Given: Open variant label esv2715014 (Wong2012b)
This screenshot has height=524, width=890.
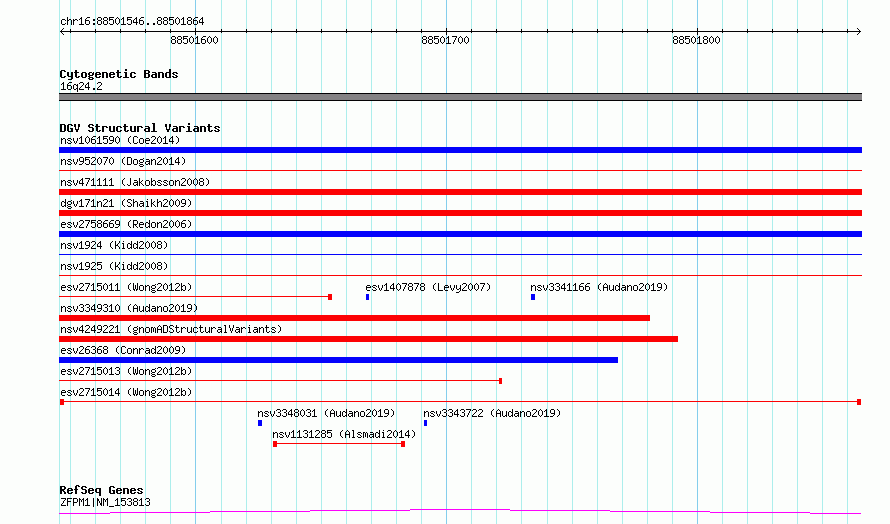Looking at the screenshot, I should (126, 392).
